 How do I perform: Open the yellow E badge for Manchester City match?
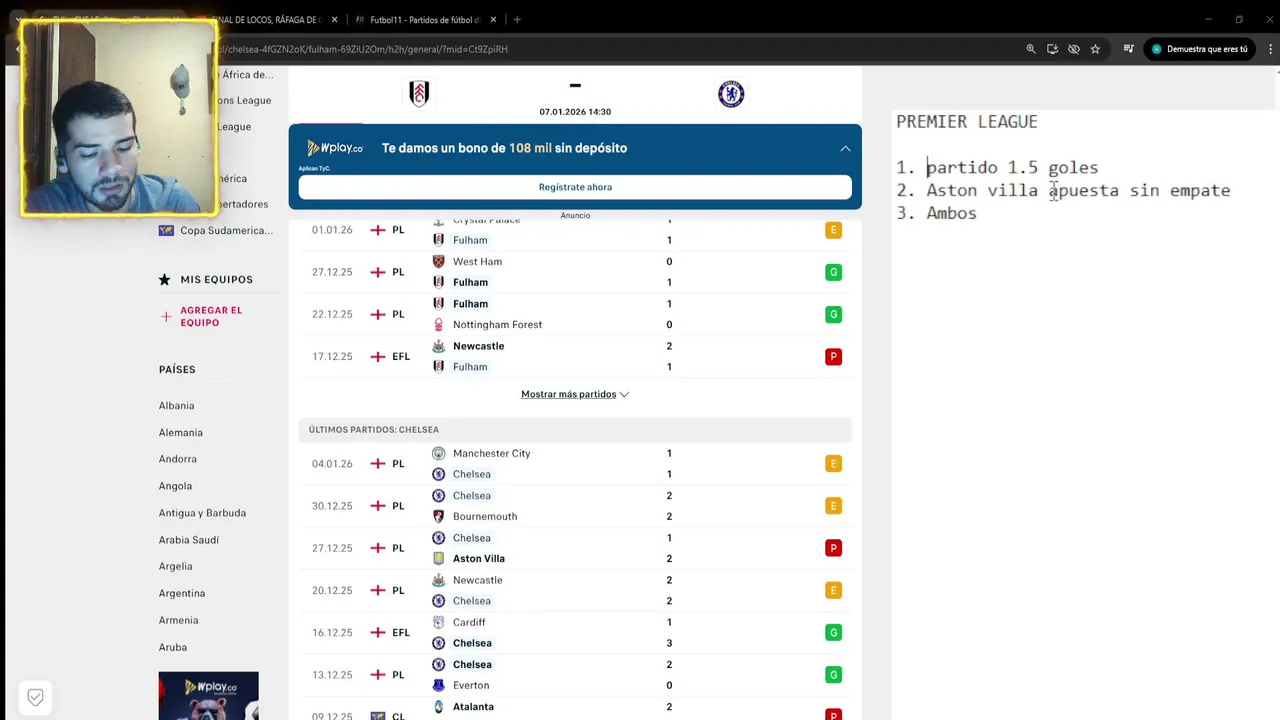tap(833, 464)
